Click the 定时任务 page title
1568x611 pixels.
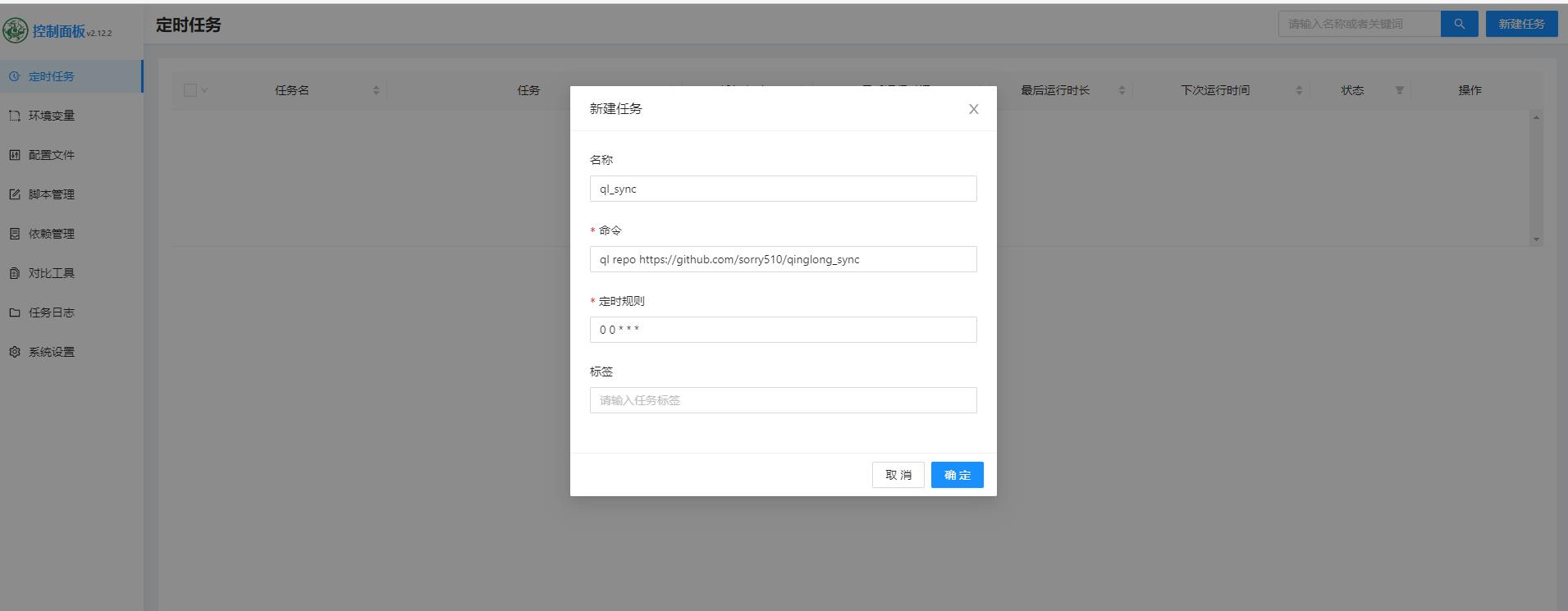[x=189, y=25]
